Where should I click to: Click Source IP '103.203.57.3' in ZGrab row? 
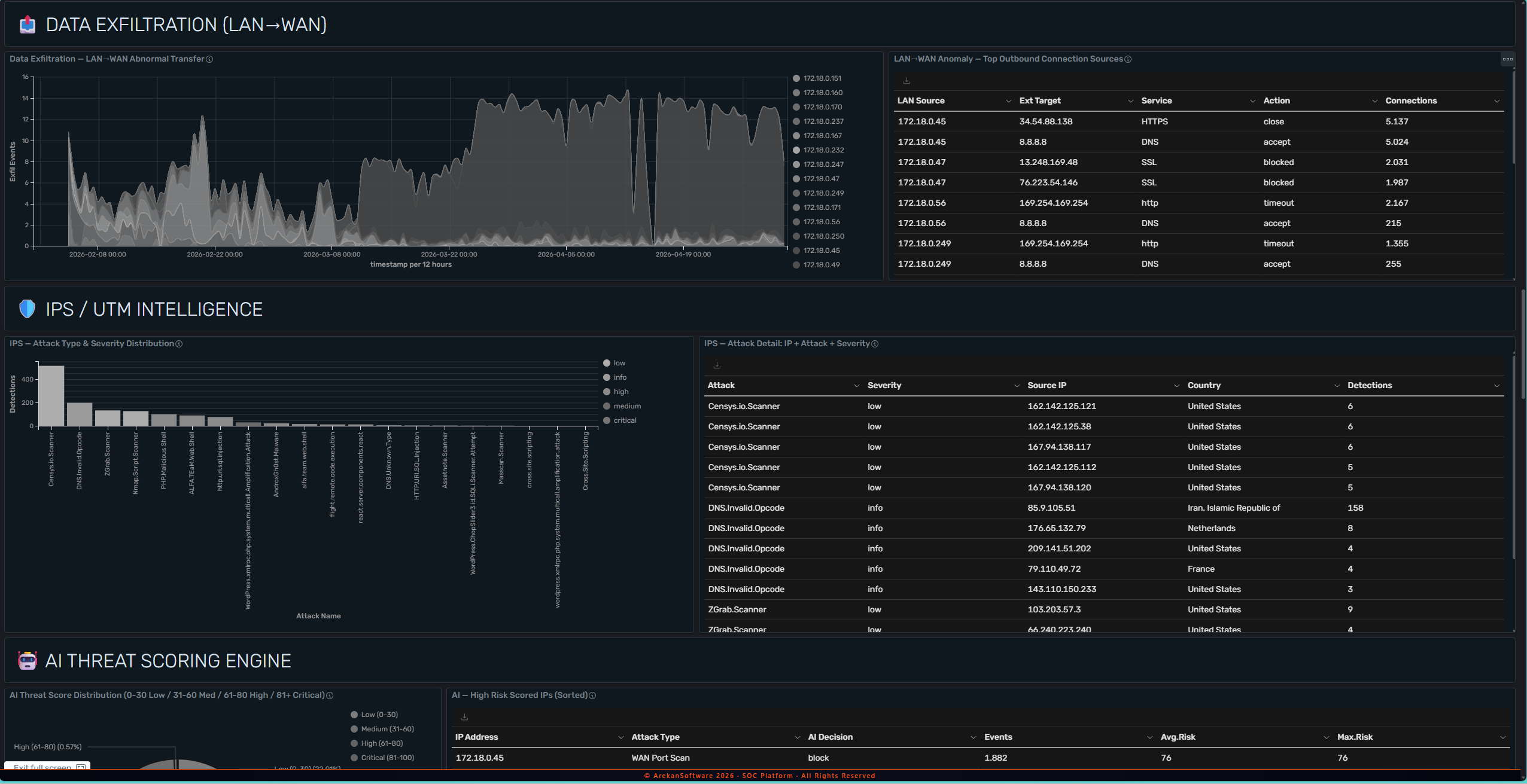pos(1054,609)
